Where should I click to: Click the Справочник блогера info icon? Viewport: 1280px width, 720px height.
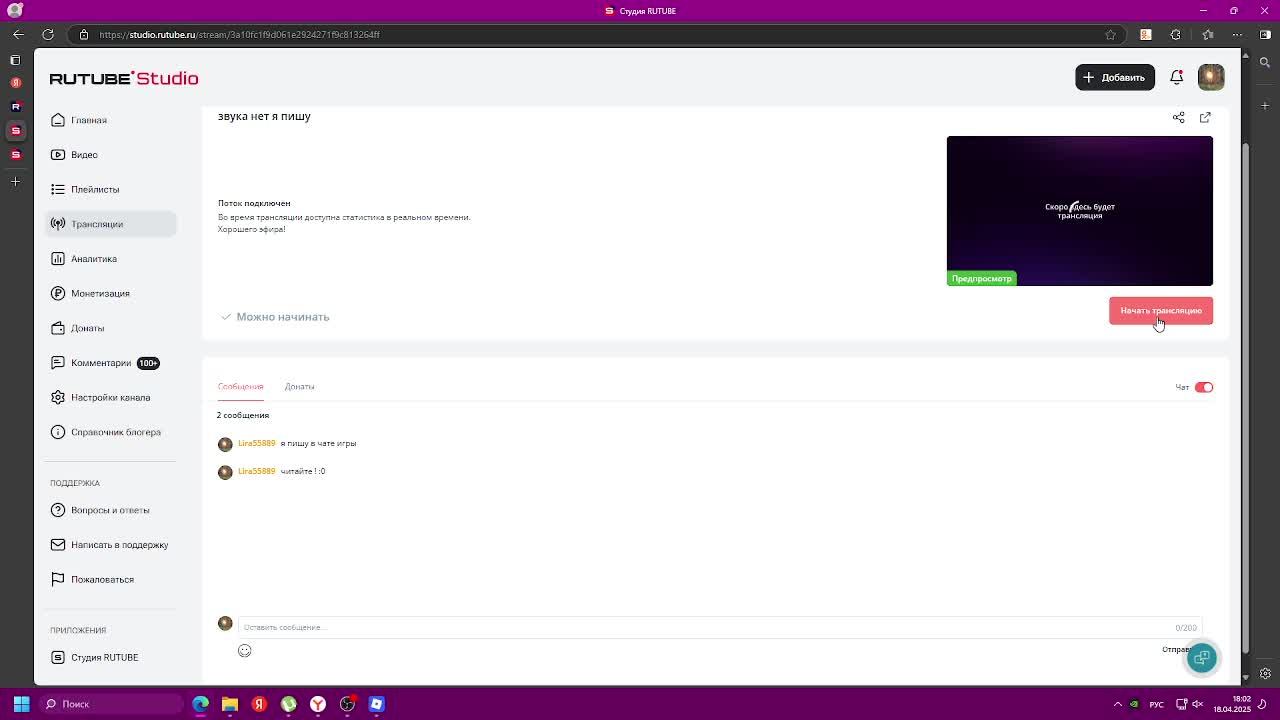[58, 432]
